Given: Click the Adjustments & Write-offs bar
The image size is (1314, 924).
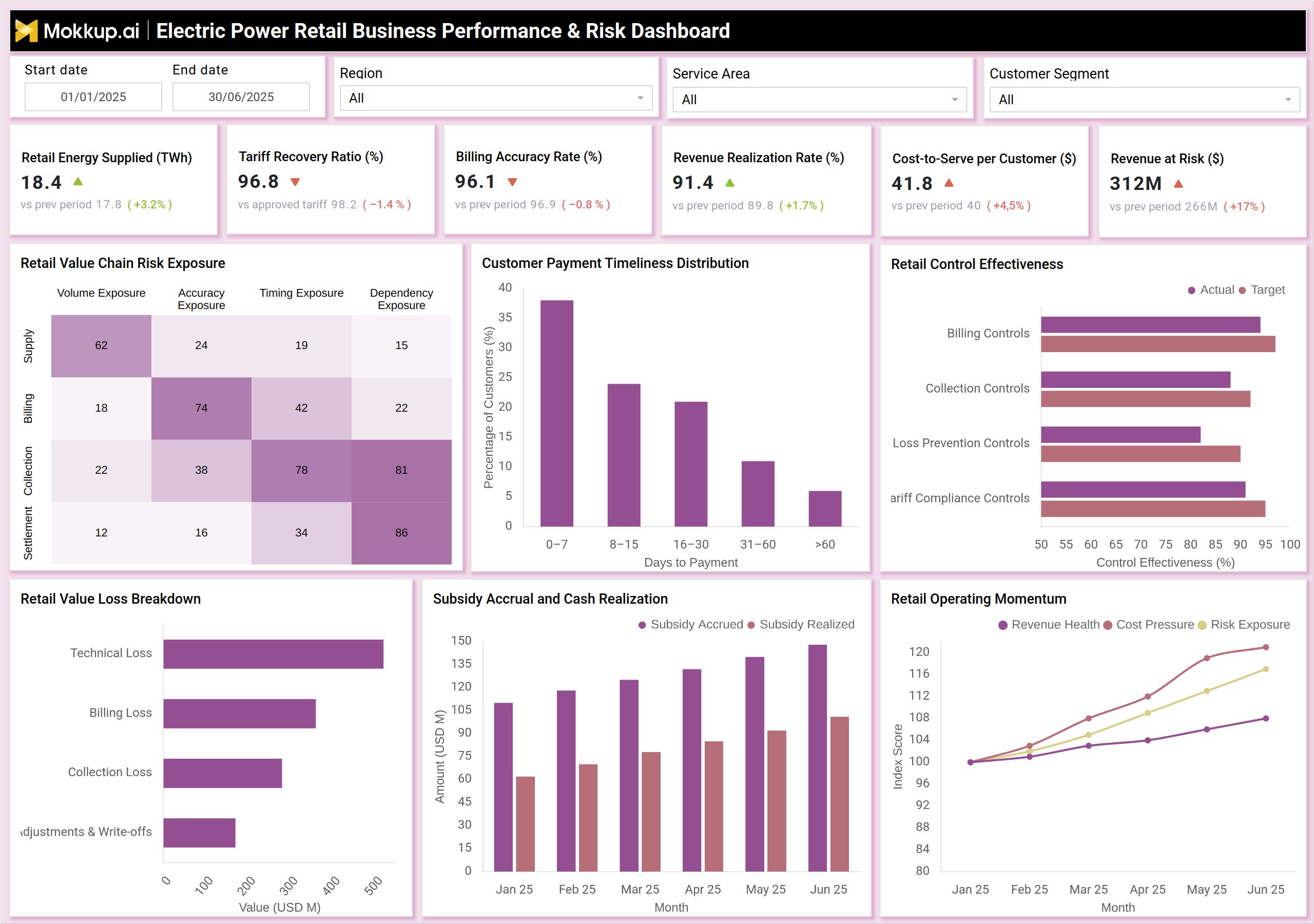Looking at the screenshot, I should click(x=199, y=833).
